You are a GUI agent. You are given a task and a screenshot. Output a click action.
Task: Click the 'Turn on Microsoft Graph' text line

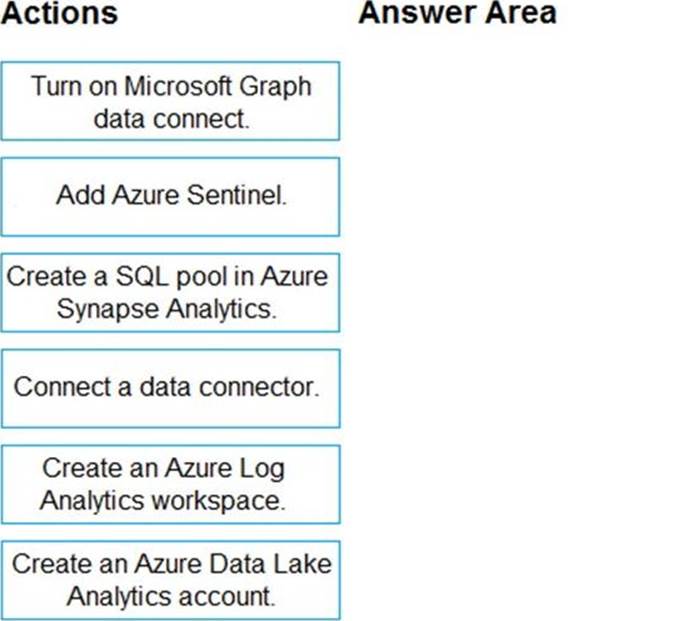171,86
